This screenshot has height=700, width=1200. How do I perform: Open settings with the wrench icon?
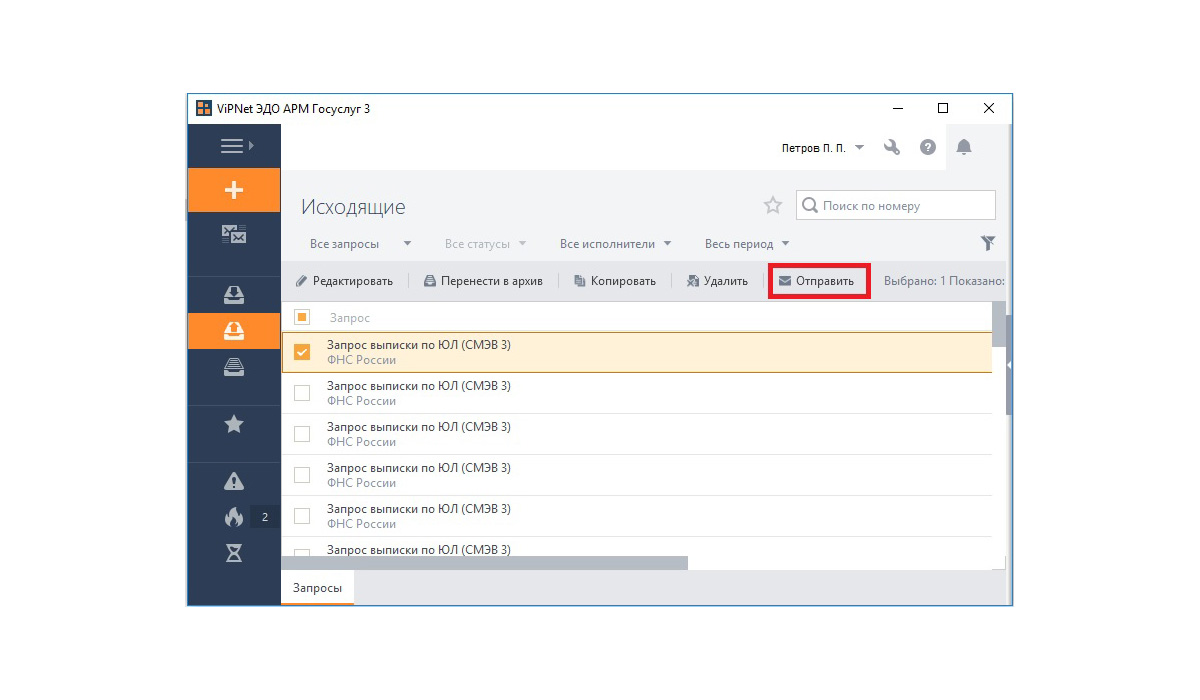[892, 147]
